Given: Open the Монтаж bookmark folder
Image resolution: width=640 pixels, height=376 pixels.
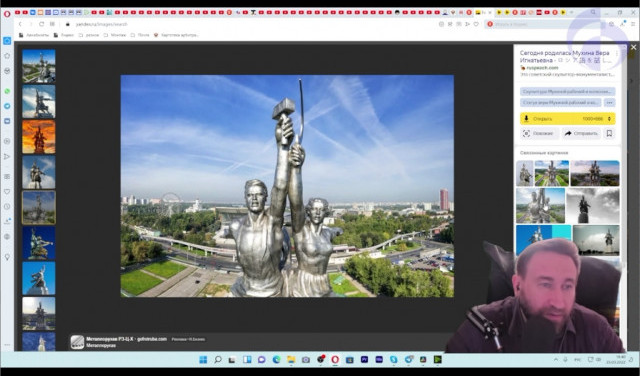Looking at the screenshot, I should coord(115,35).
